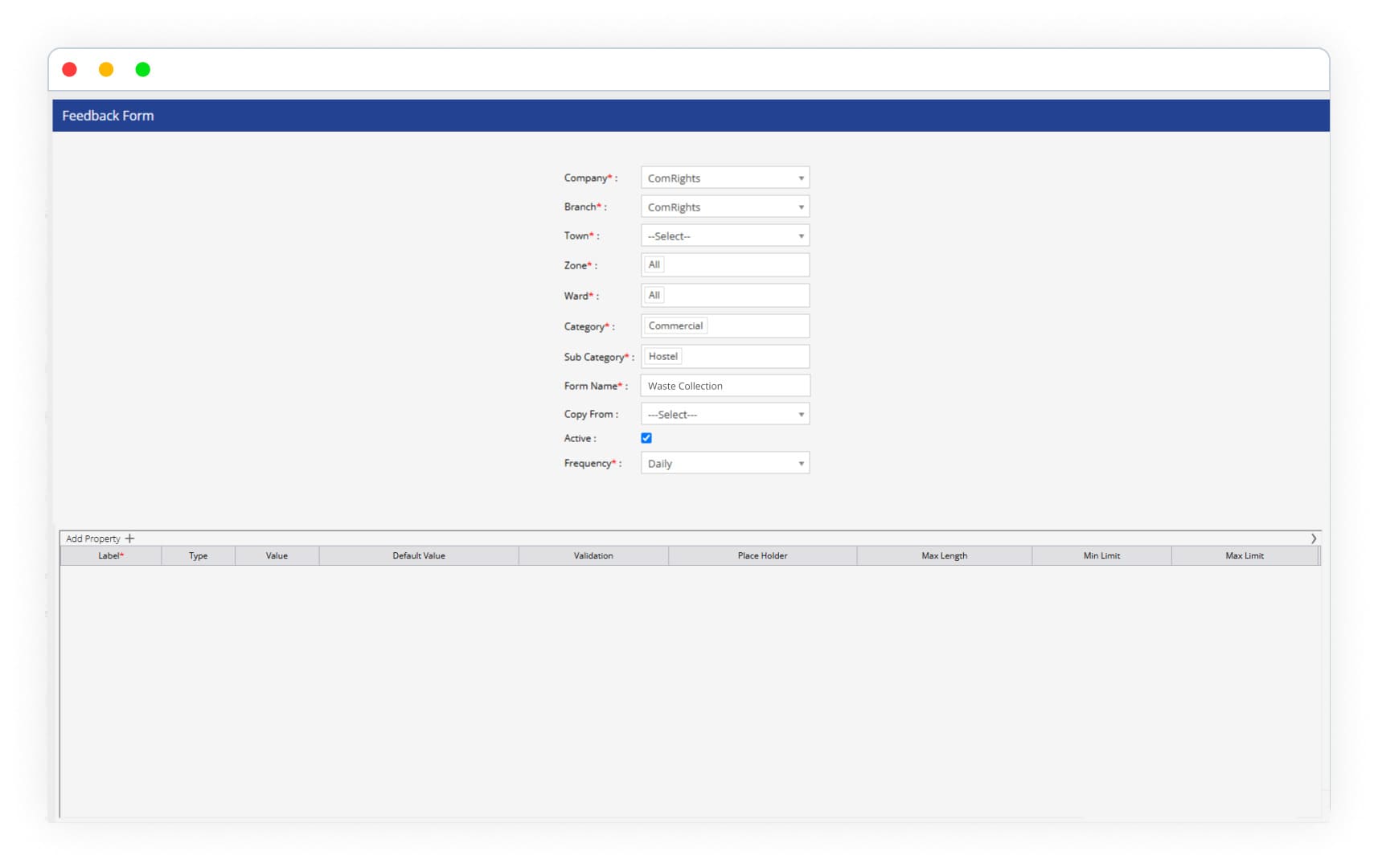Open the Town select dropdown

[x=724, y=235]
